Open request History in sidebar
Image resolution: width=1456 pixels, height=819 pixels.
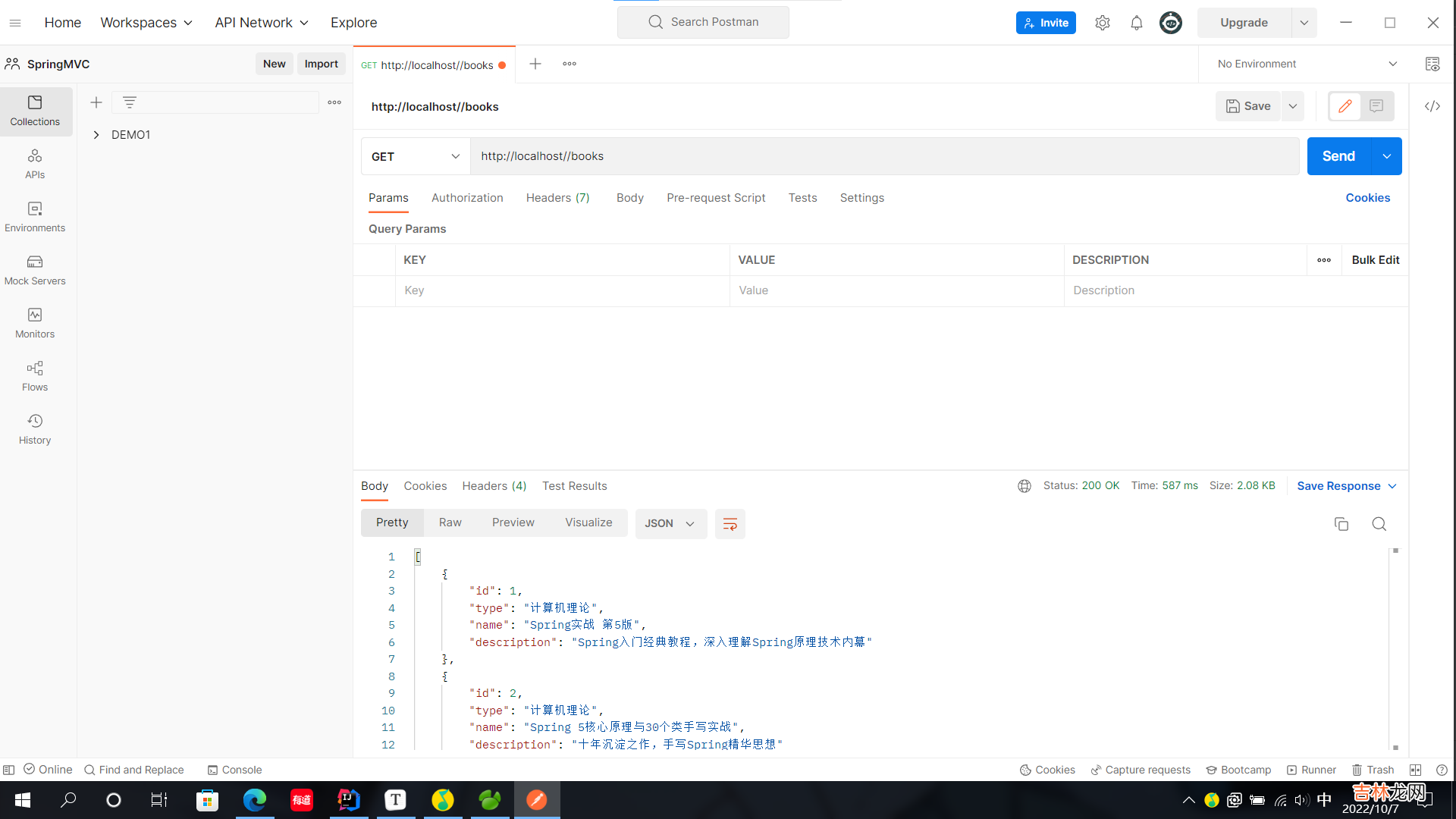(x=35, y=428)
